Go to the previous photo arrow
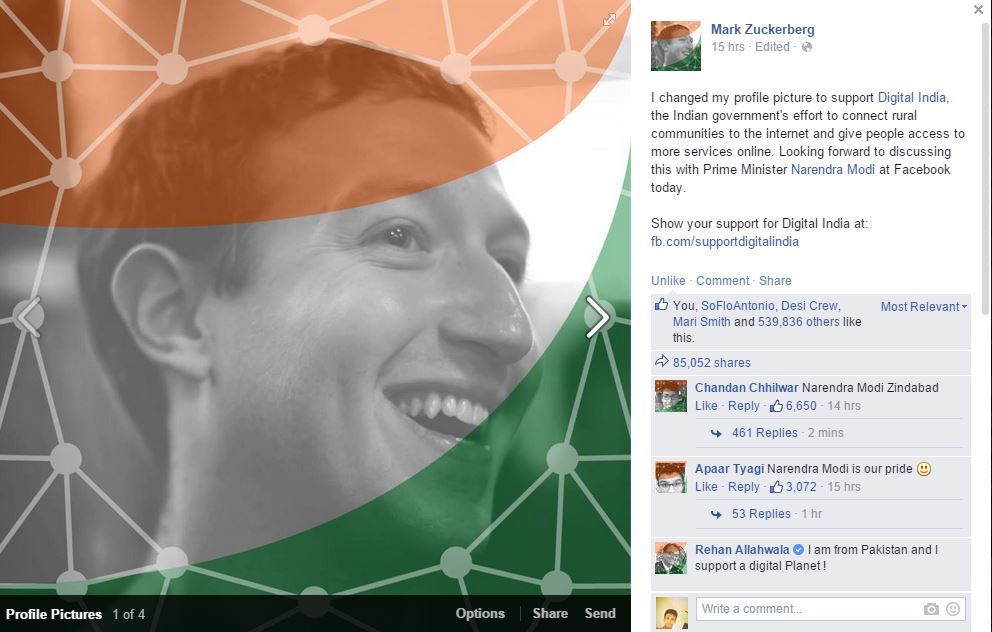The width and height of the screenshot is (992, 632). coord(30,317)
